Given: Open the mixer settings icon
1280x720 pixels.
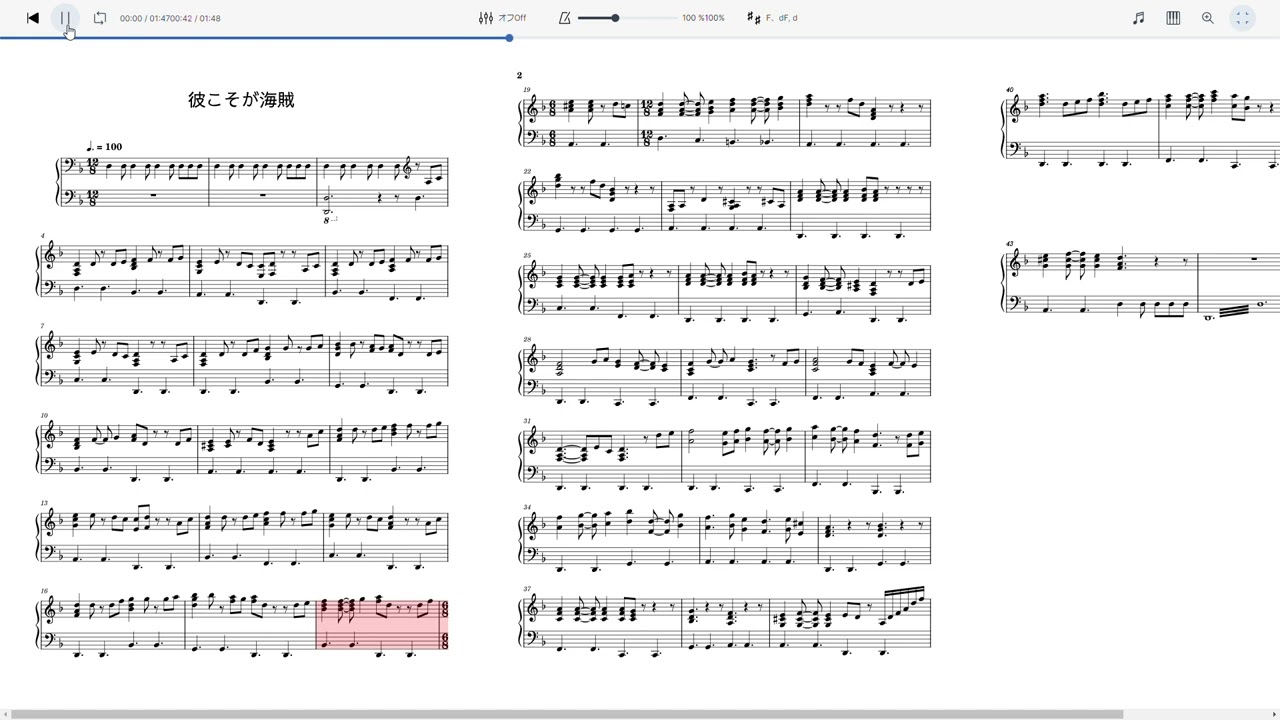Looking at the screenshot, I should 486,18.
